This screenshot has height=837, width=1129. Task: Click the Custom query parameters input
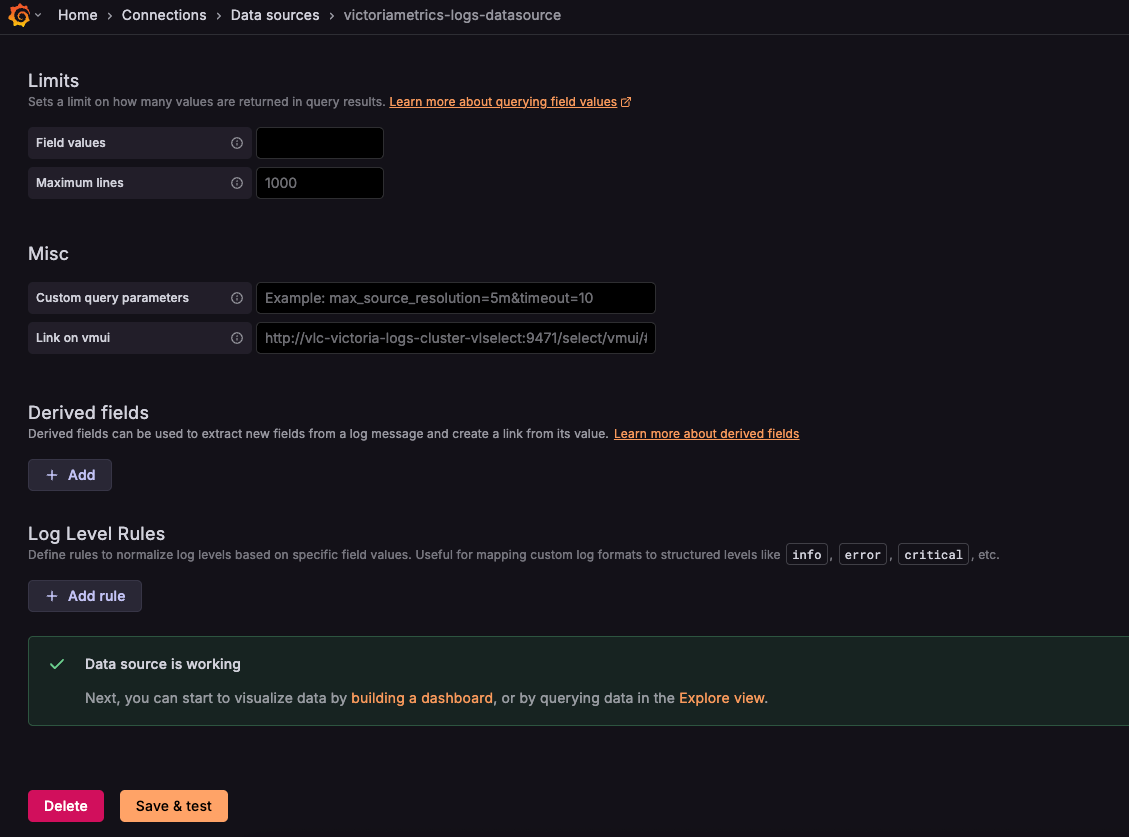pyautogui.click(x=455, y=298)
